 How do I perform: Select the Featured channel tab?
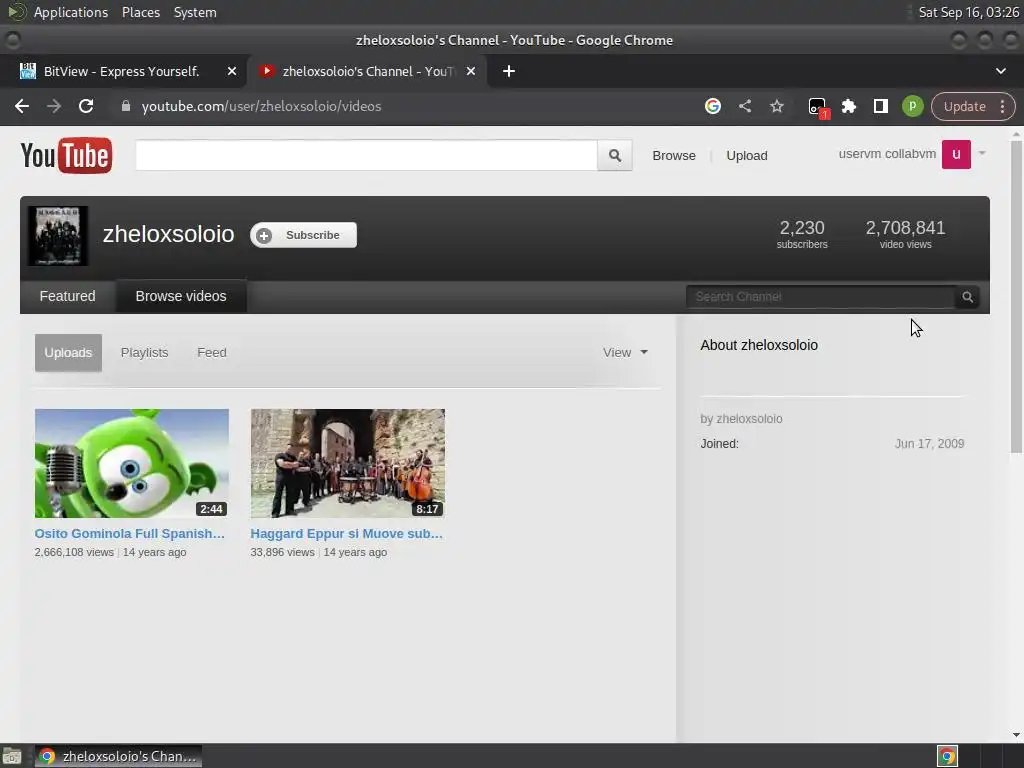(x=67, y=296)
